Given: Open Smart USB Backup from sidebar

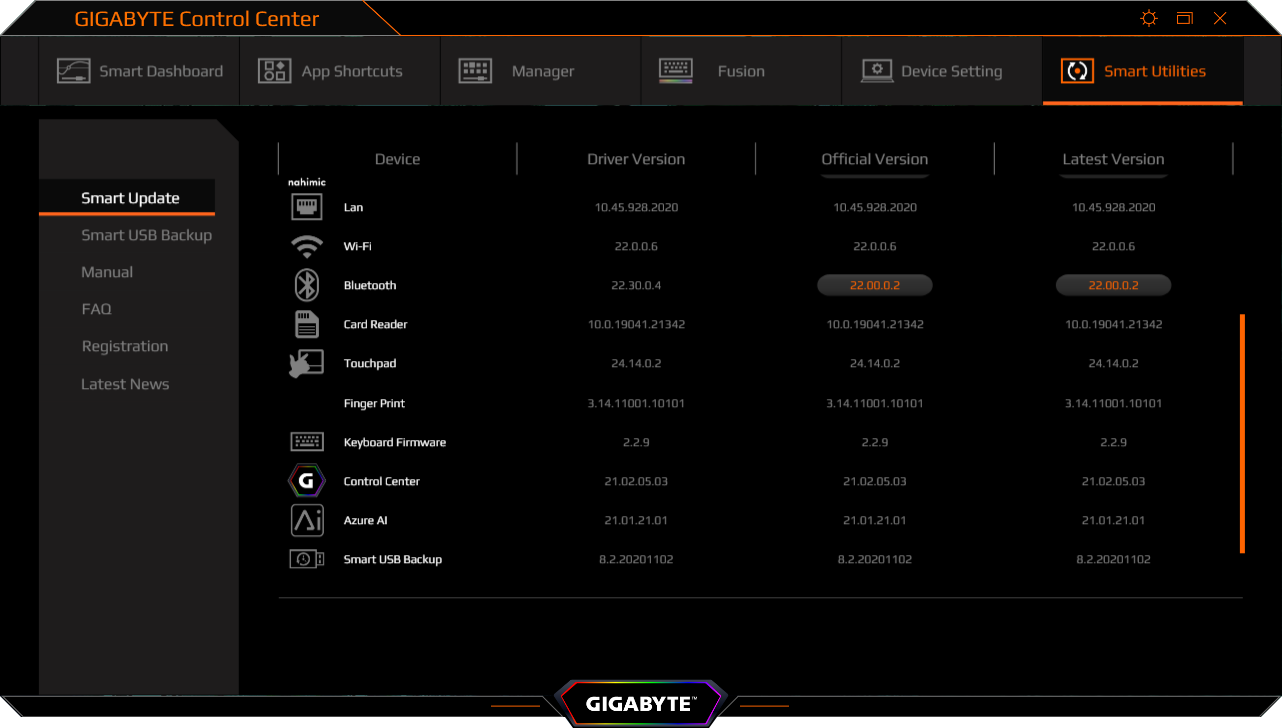Looking at the screenshot, I should [146, 235].
